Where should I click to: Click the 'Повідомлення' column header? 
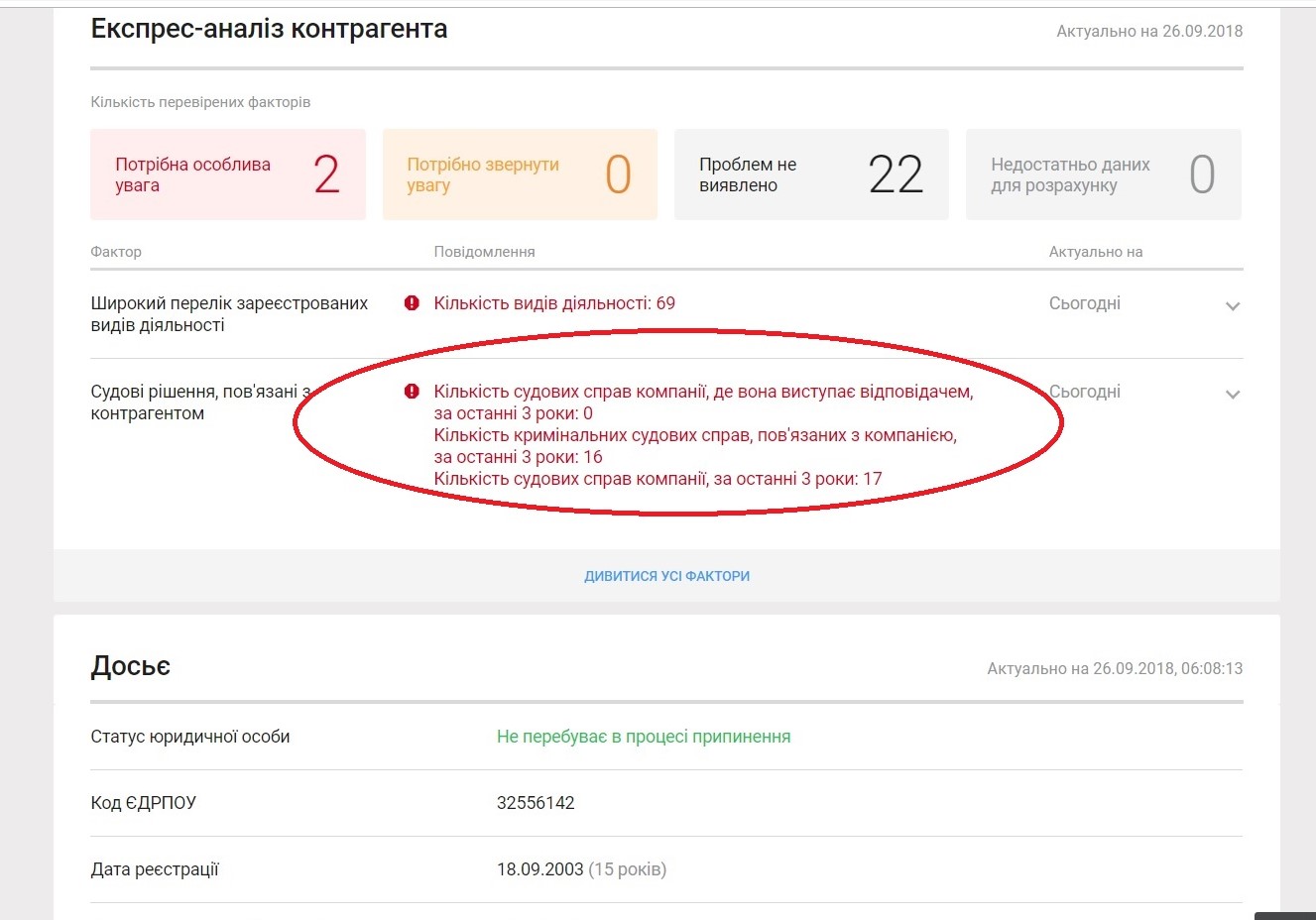484,252
